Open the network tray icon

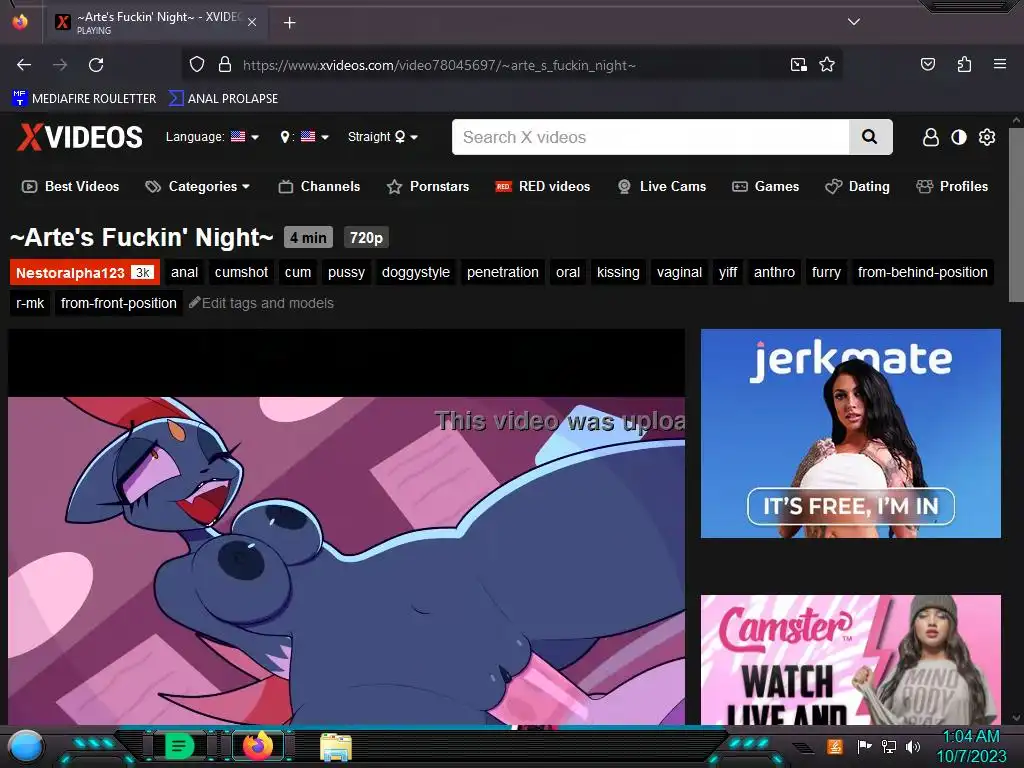889,746
